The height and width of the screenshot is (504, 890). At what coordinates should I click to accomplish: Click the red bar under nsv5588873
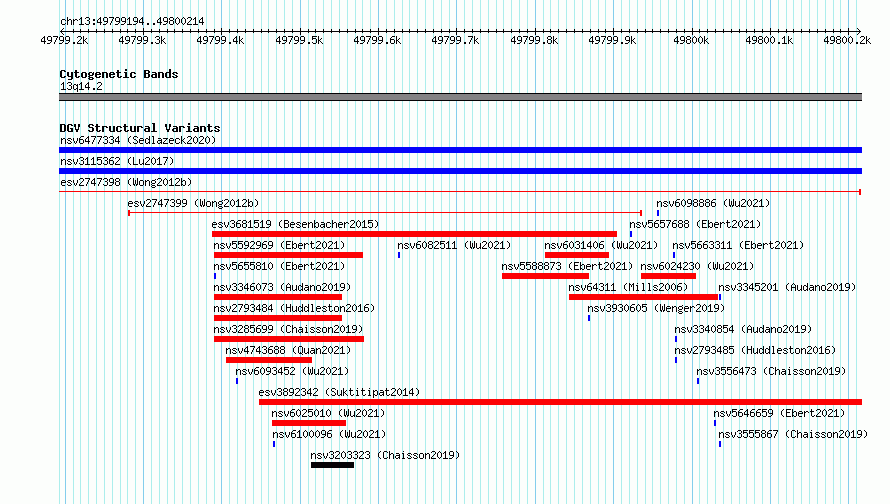point(545,276)
